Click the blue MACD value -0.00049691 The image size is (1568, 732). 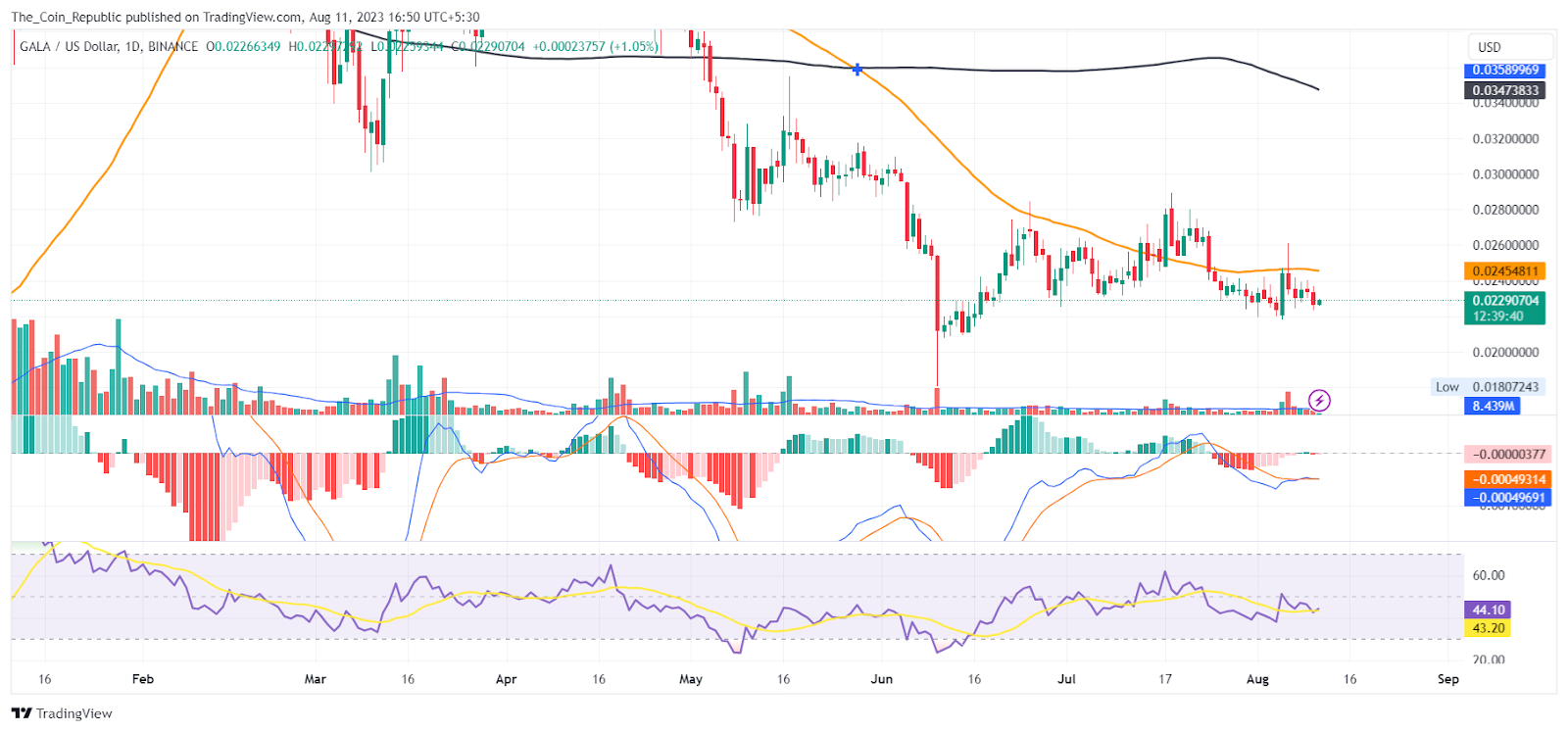coord(1507,498)
